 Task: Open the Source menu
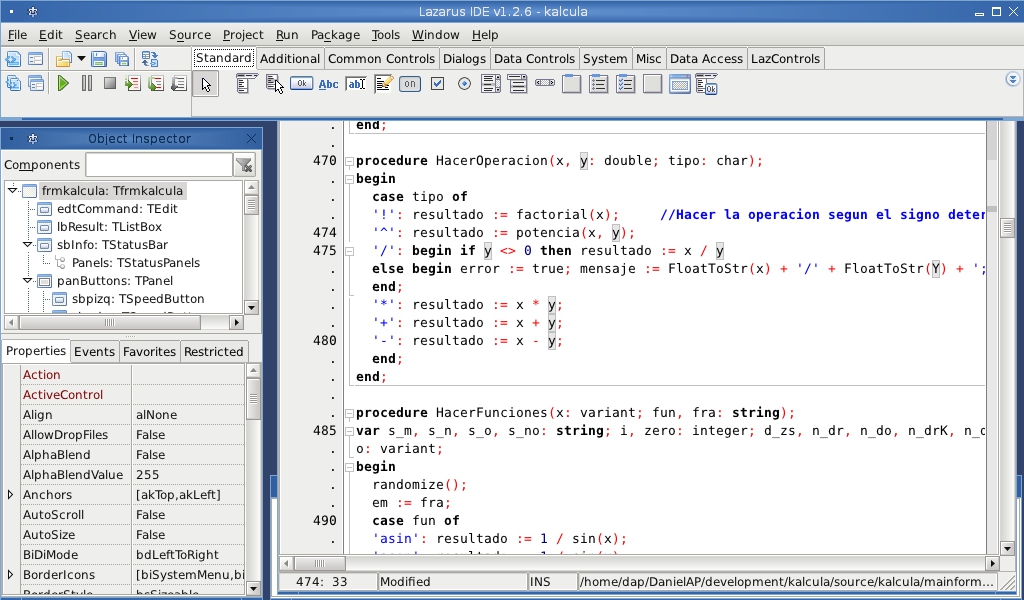coord(190,35)
